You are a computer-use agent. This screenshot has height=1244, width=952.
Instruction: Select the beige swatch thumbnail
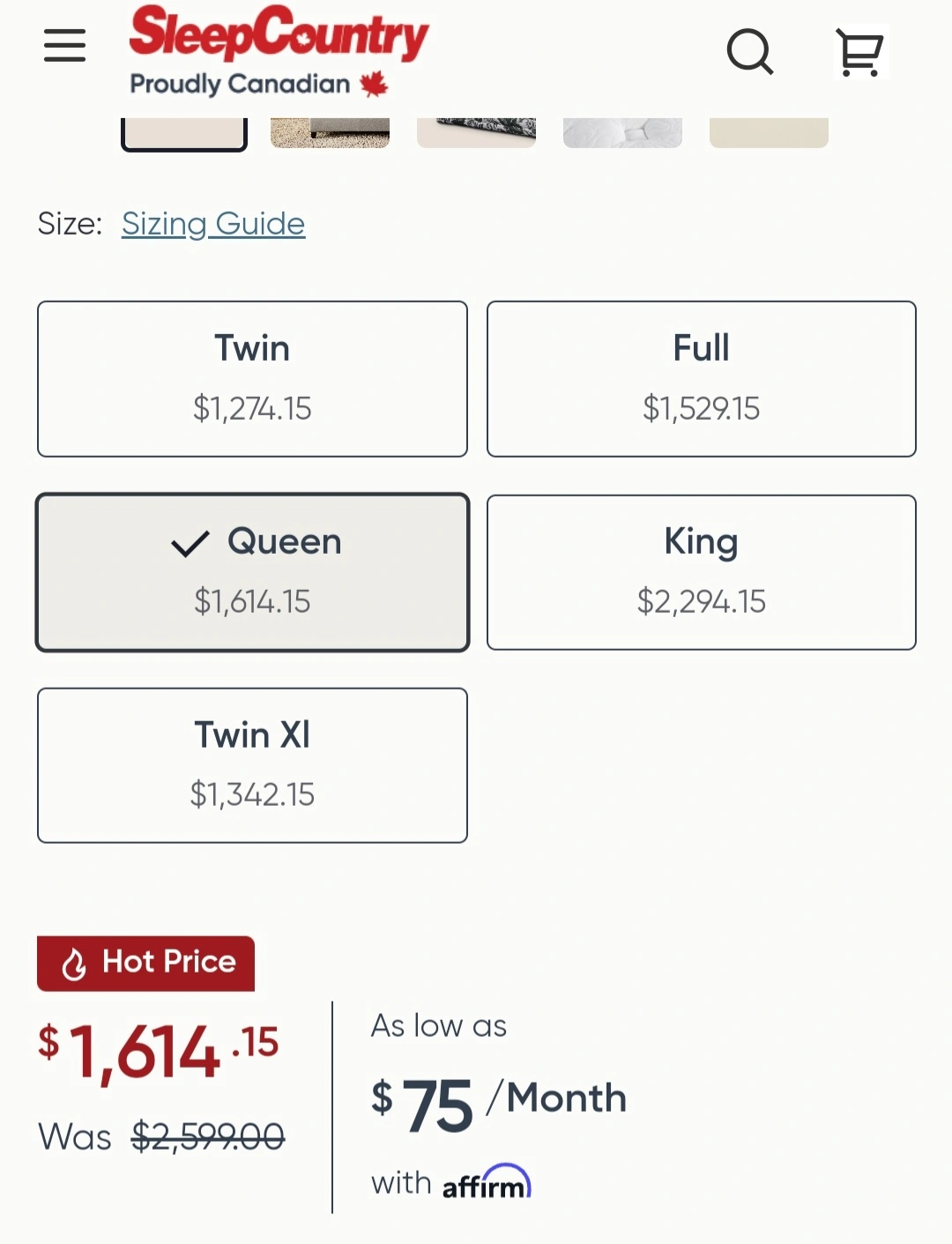click(x=769, y=132)
